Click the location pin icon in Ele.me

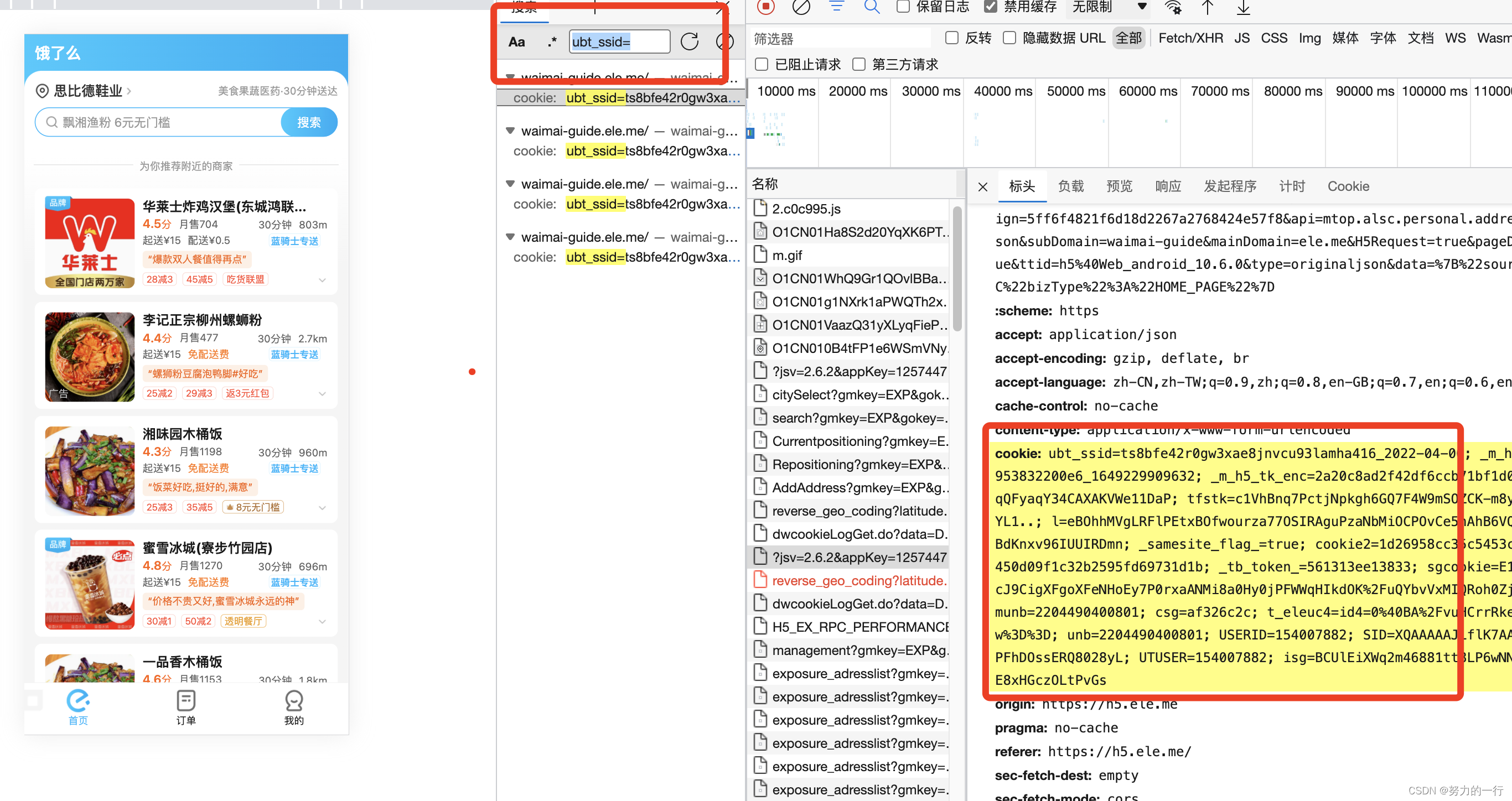pyautogui.click(x=42, y=91)
